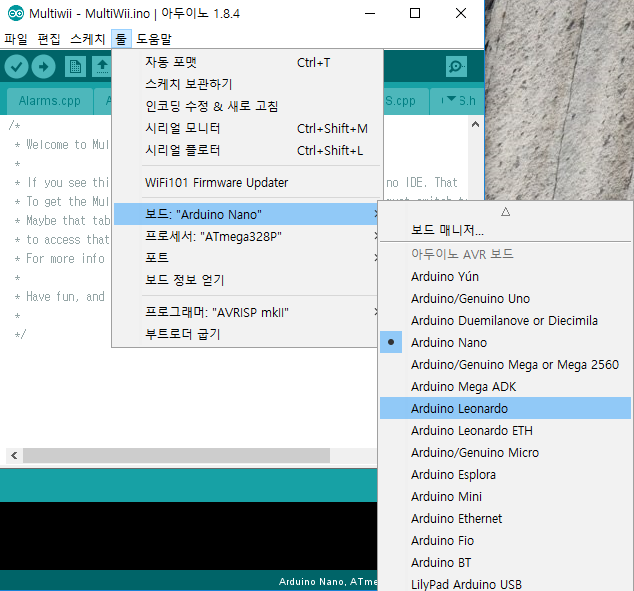The width and height of the screenshot is (634, 591).
Task: Select 인코딩 수정 & 새로 고침
Action: click(248, 106)
